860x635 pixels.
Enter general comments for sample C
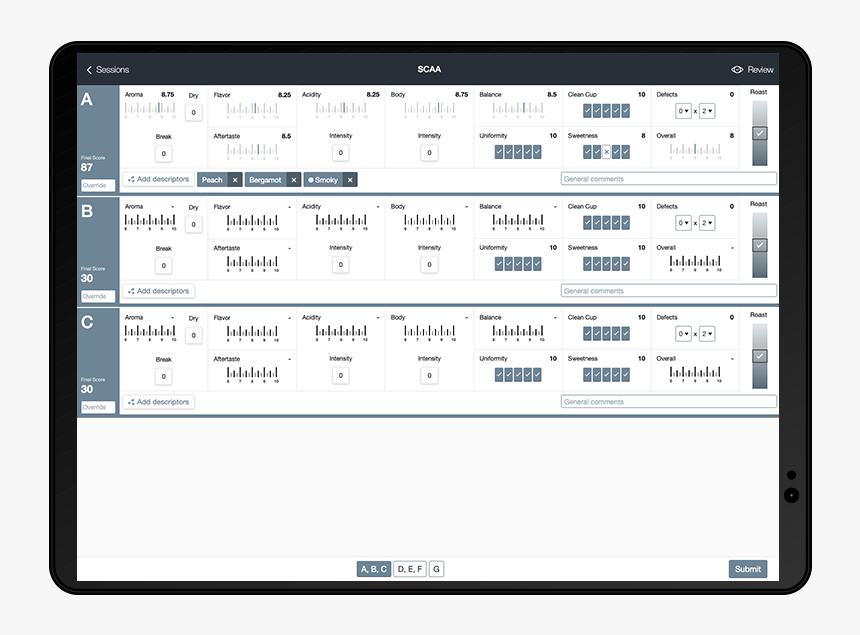[669, 401]
